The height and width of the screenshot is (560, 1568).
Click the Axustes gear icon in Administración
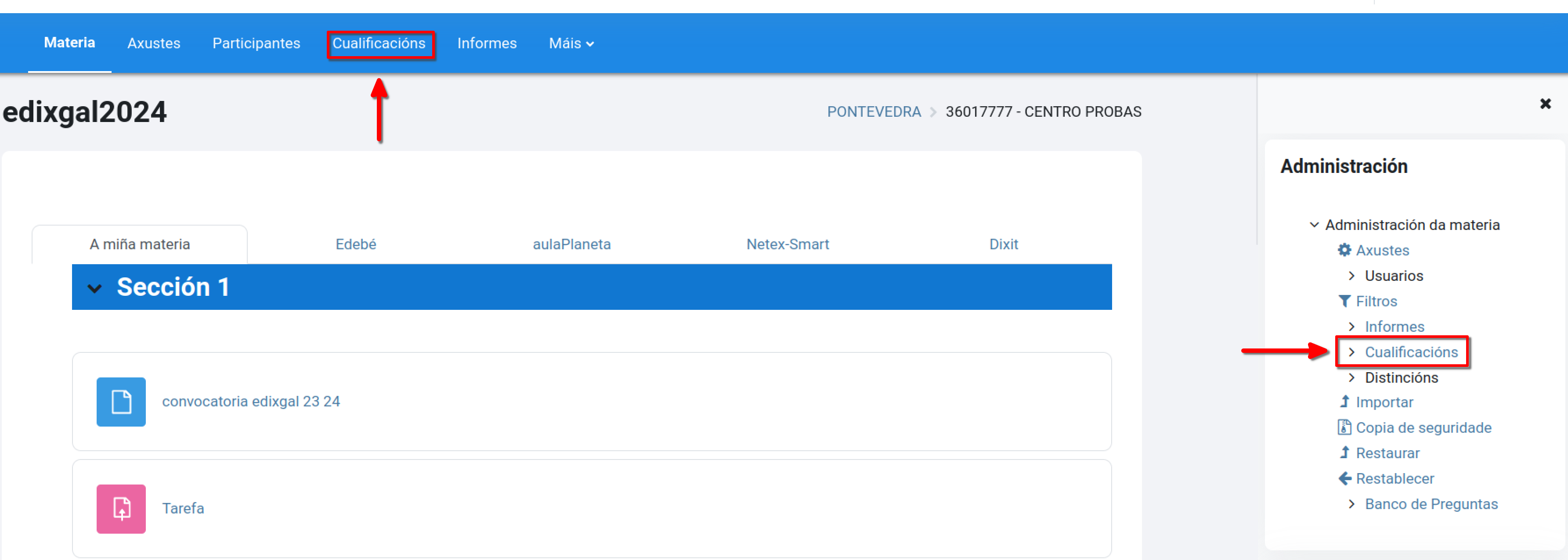(1344, 250)
